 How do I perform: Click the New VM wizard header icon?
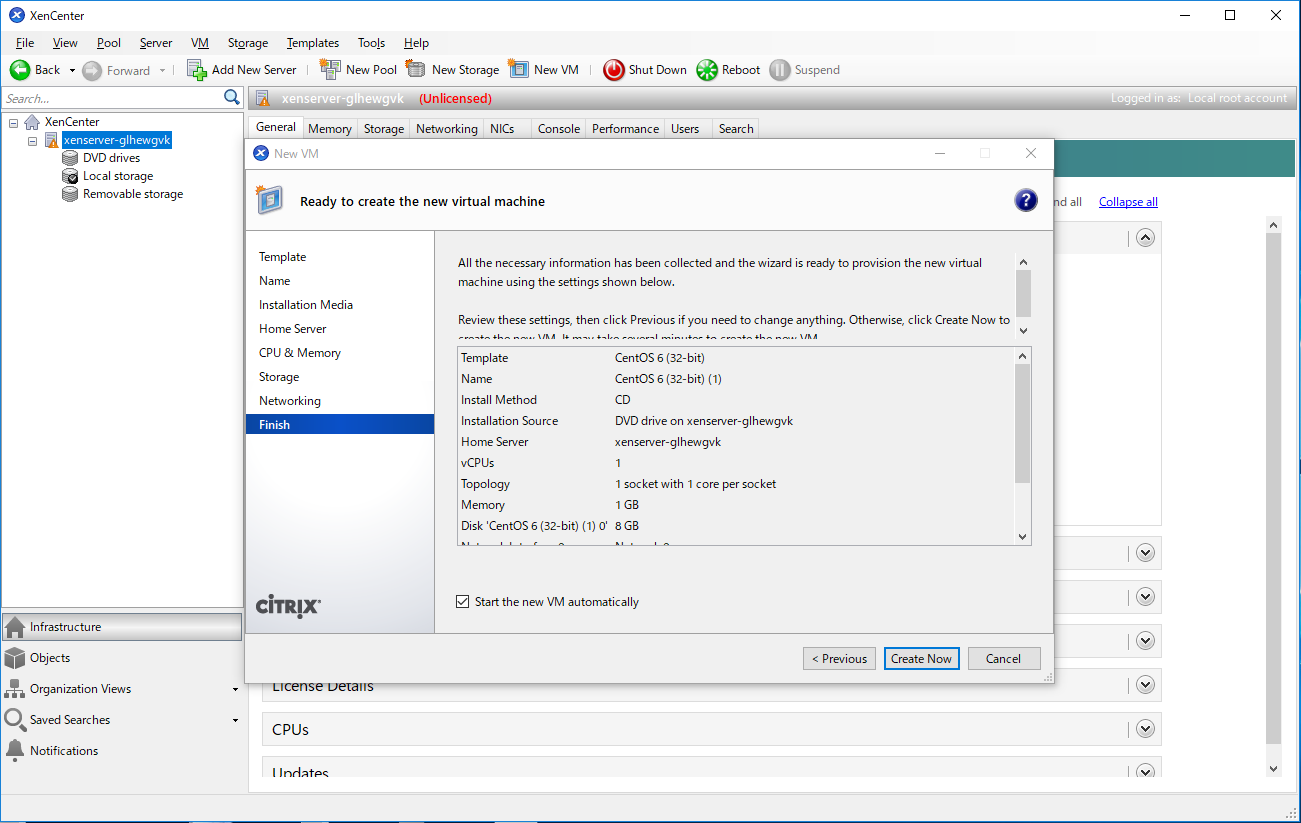(268, 200)
